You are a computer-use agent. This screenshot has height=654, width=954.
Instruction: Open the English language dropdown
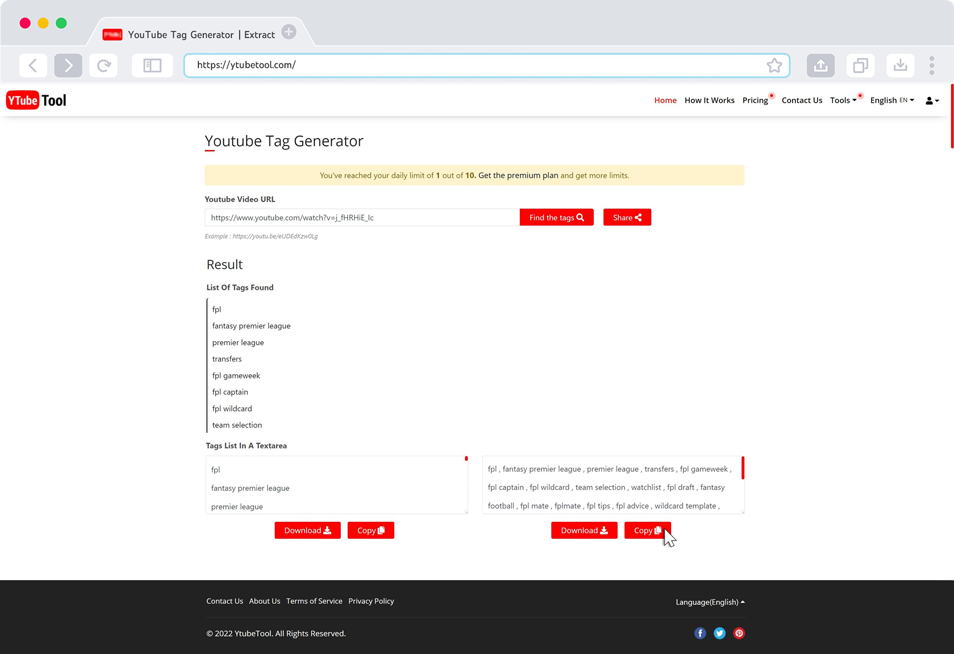click(x=888, y=100)
